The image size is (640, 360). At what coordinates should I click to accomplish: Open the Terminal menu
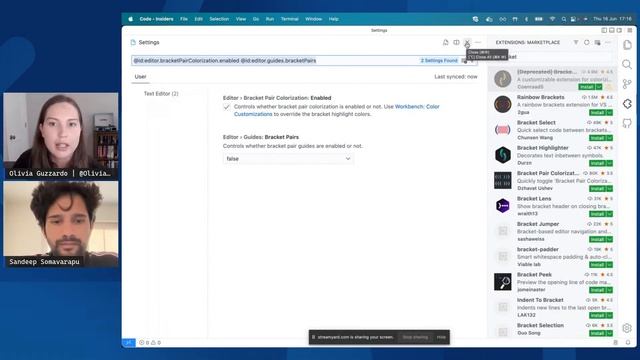pyautogui.click(x=289, y=19)
